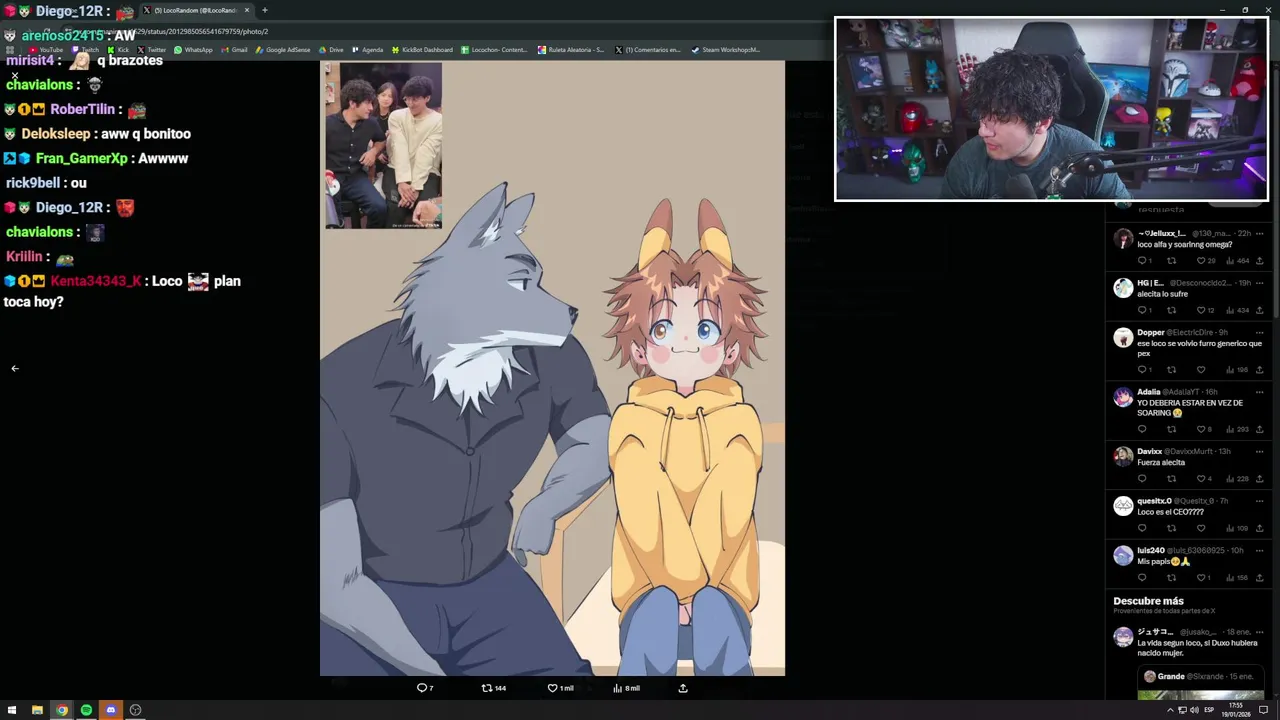Click the webcam overlay of streamer
Screen dimensions: 1280x720
1051,108
